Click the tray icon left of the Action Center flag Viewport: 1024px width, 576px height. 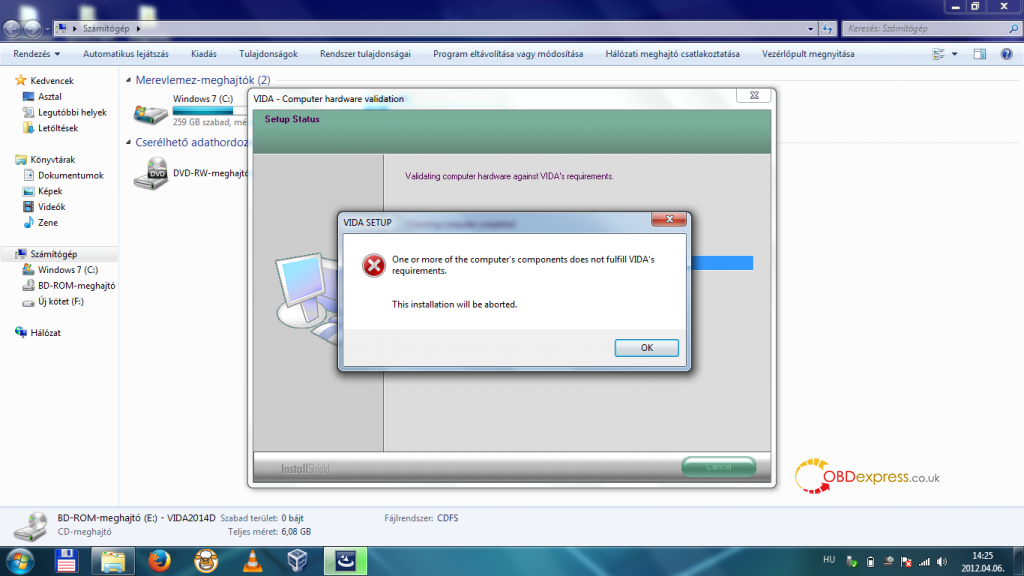click(888, 562)
